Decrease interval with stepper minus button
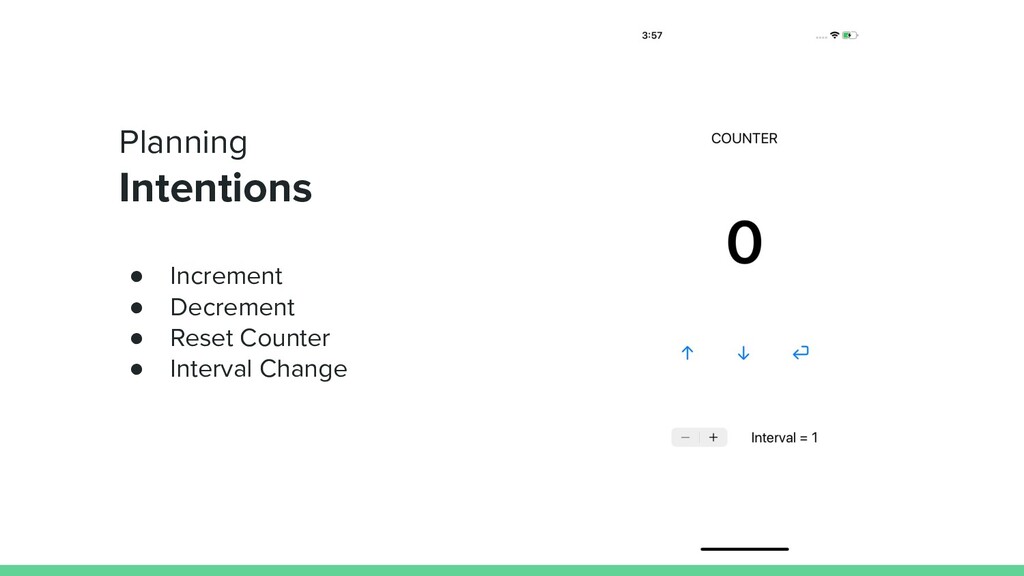The width and height of the screenshot is (1024, 576). [685, 438]
